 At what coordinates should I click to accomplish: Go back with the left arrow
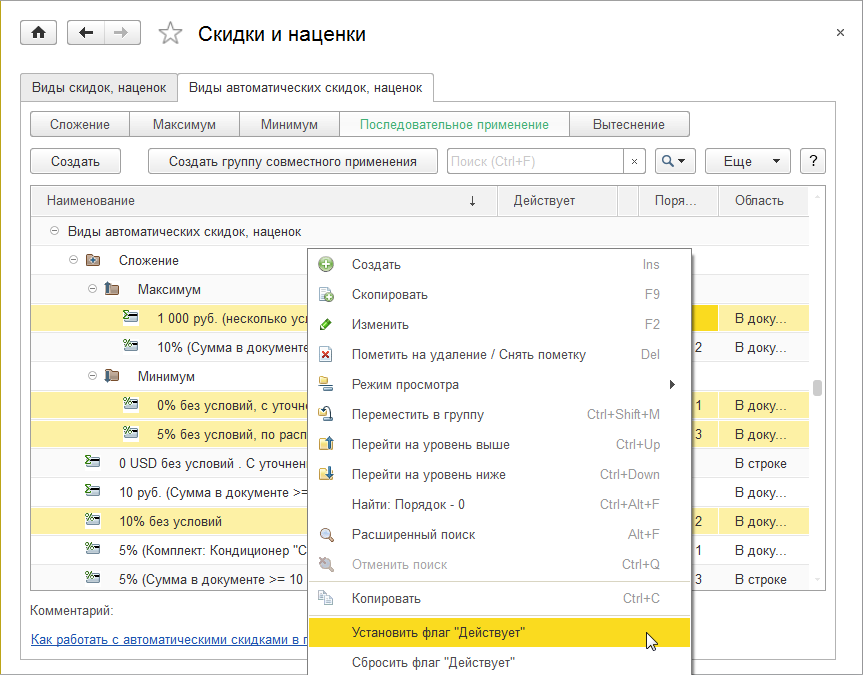tap(86, 33)
